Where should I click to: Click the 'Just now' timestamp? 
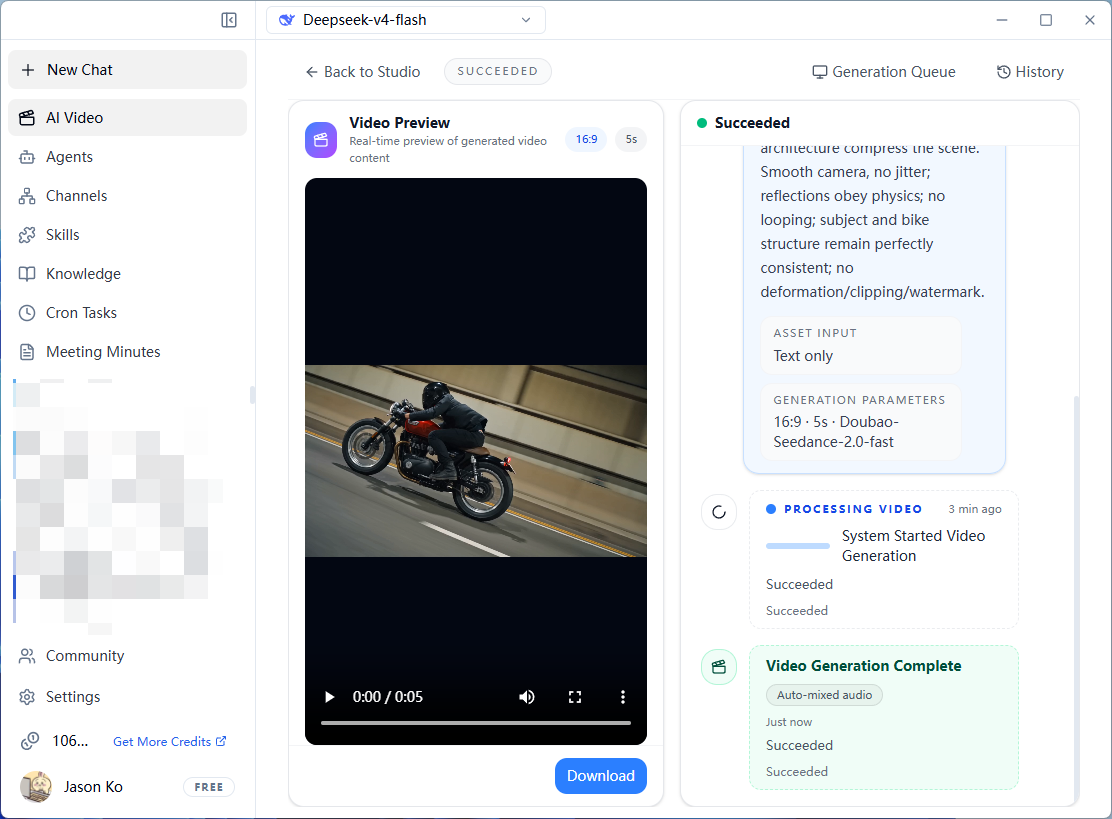tap(789, 722)
